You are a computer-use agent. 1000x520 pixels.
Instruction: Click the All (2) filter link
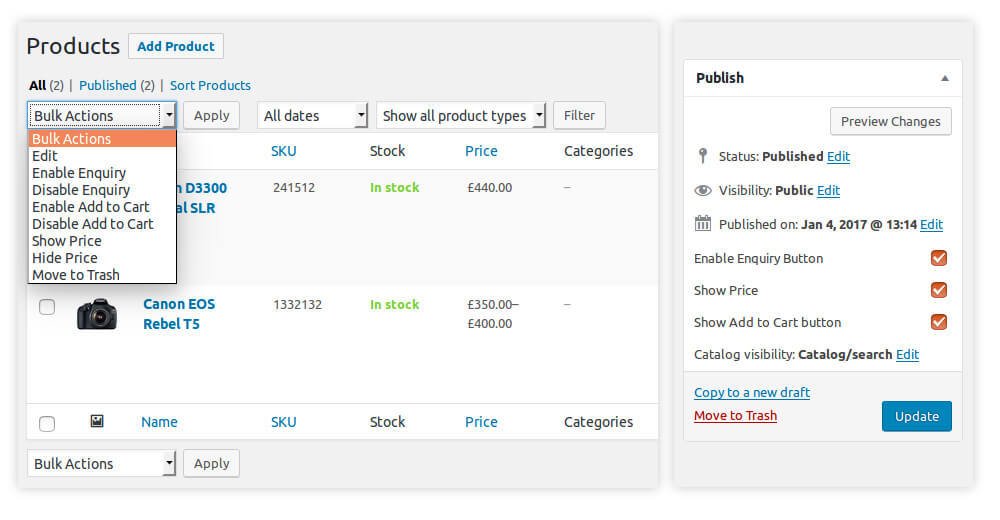46,85
